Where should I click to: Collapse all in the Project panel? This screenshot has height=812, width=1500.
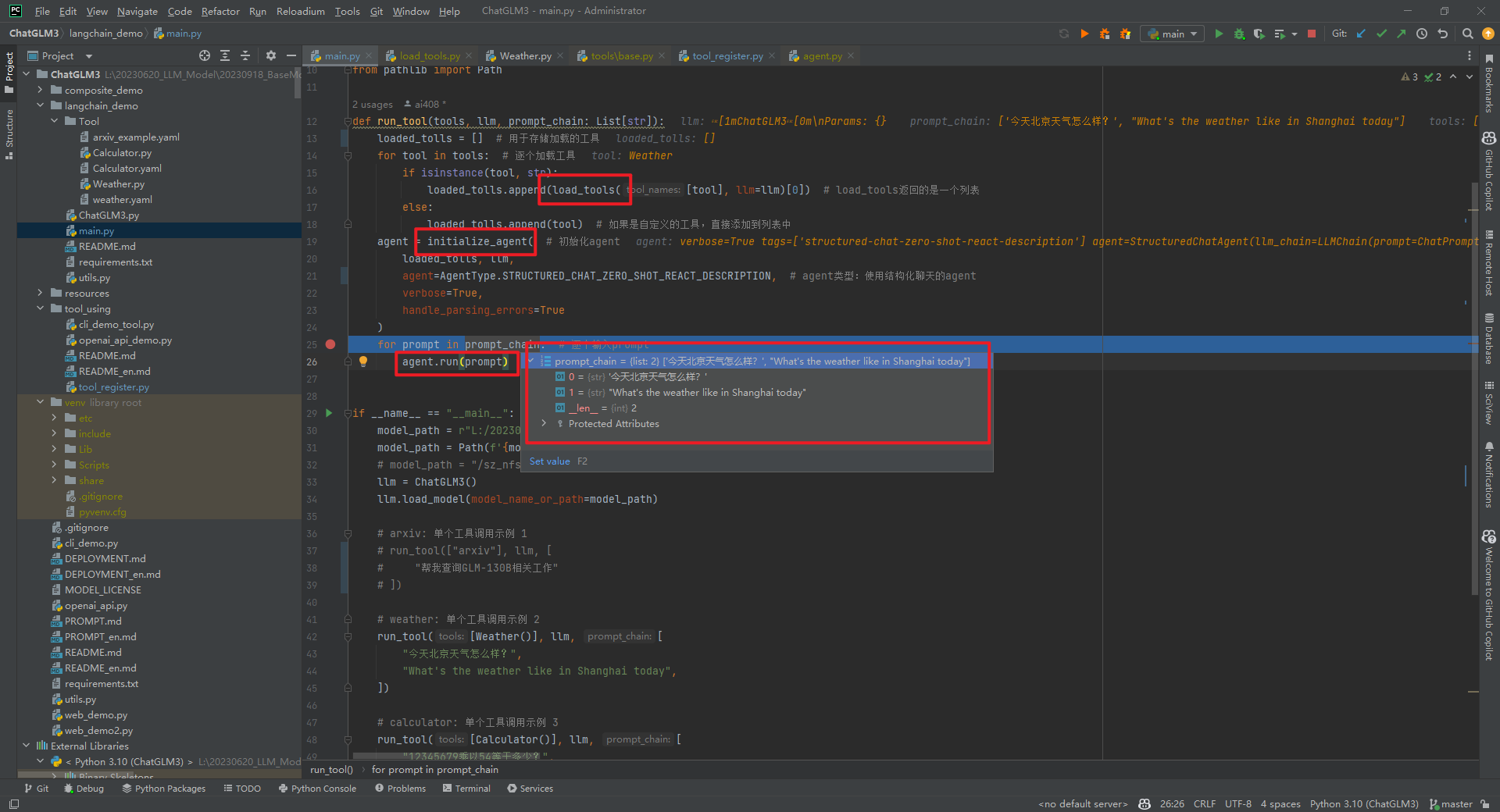245,55
